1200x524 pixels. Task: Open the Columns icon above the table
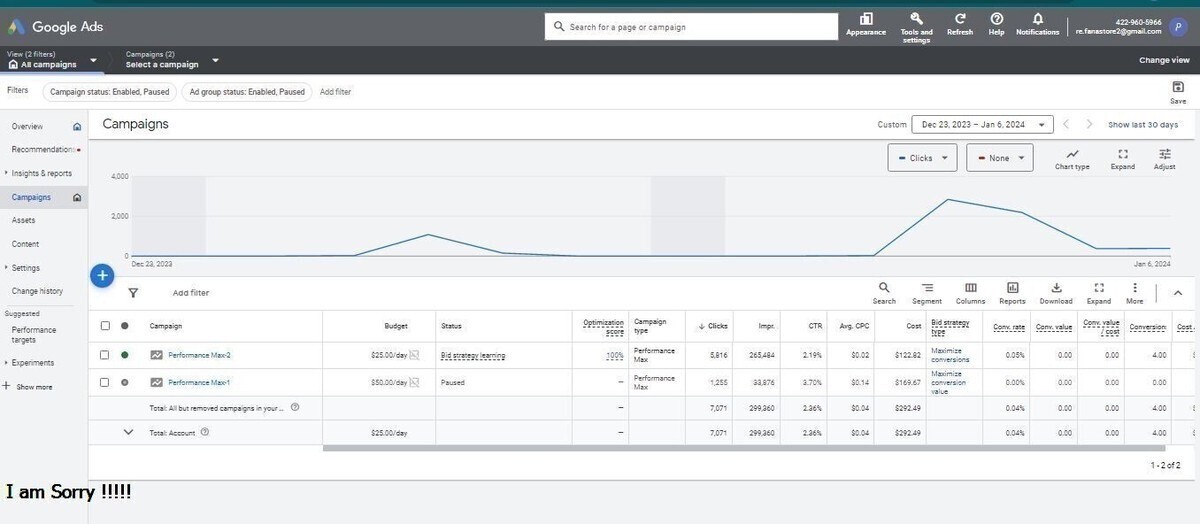click(970, 288)
